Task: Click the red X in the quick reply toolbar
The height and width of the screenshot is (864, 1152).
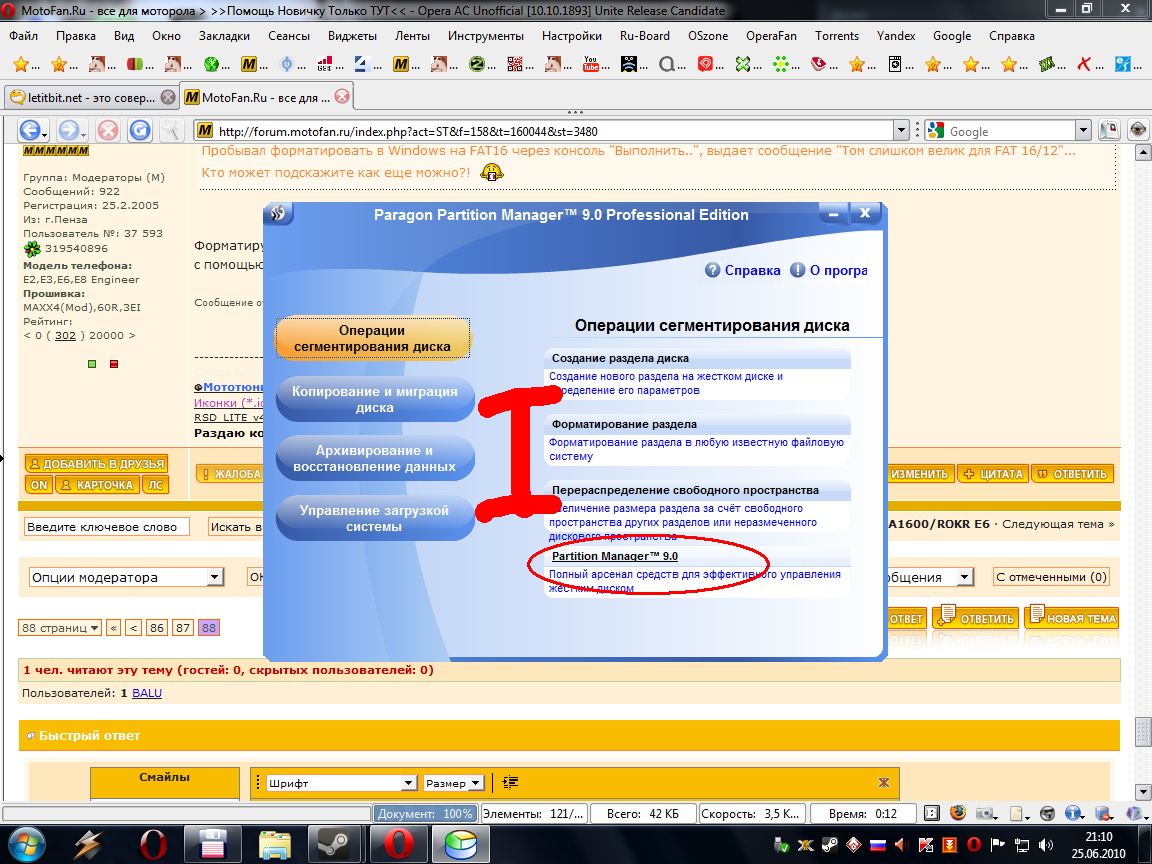Action: (x=884, y=782)
